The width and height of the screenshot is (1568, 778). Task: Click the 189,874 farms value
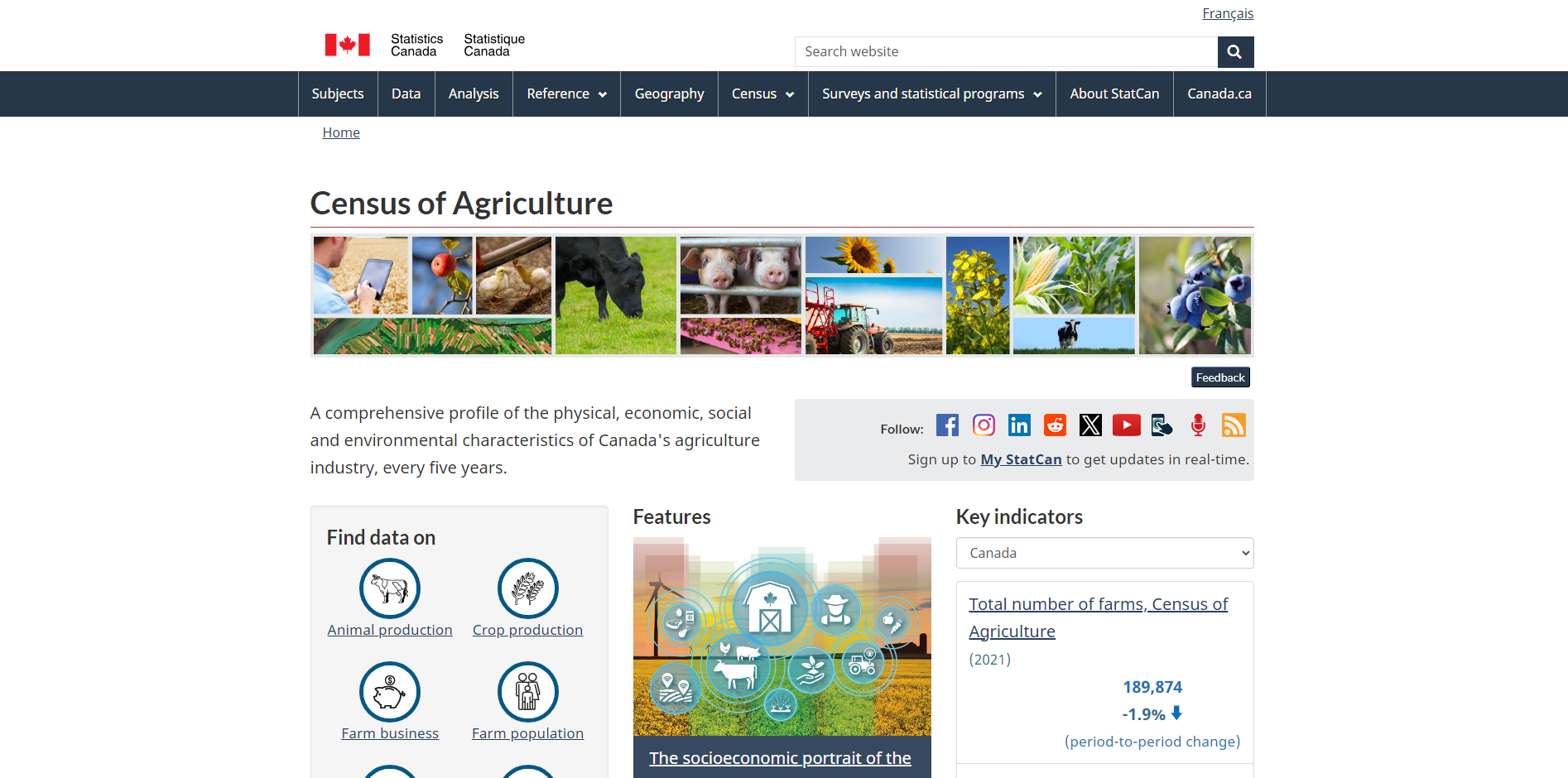1152,687
